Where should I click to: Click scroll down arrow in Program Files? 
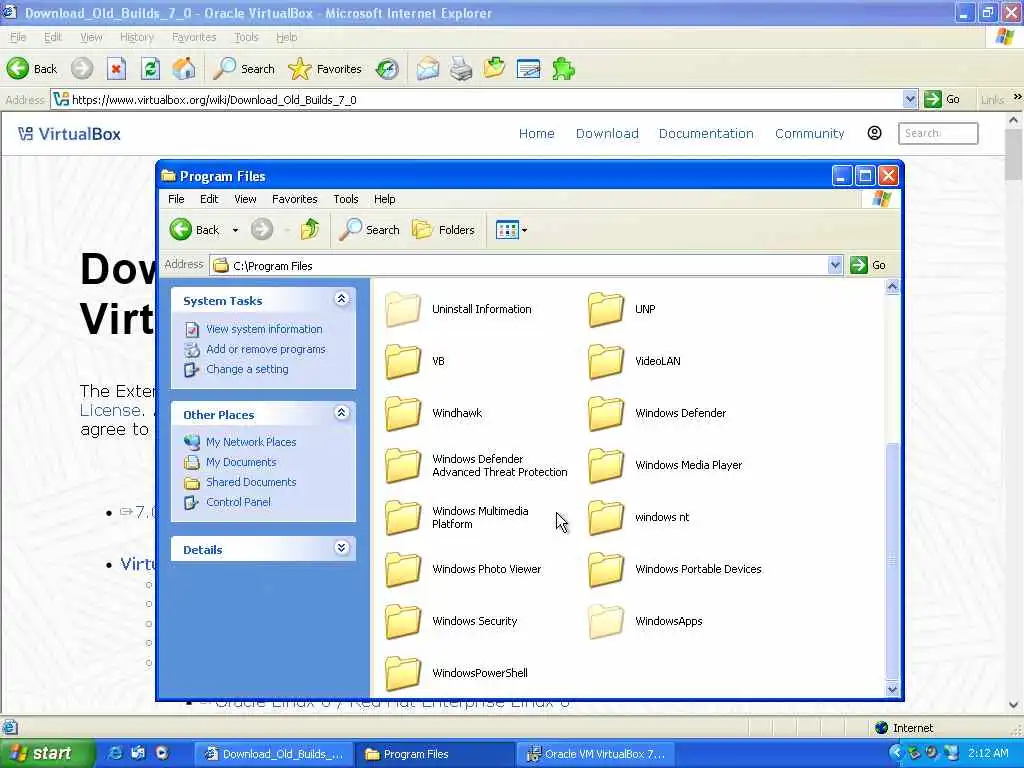pos(892,689)
